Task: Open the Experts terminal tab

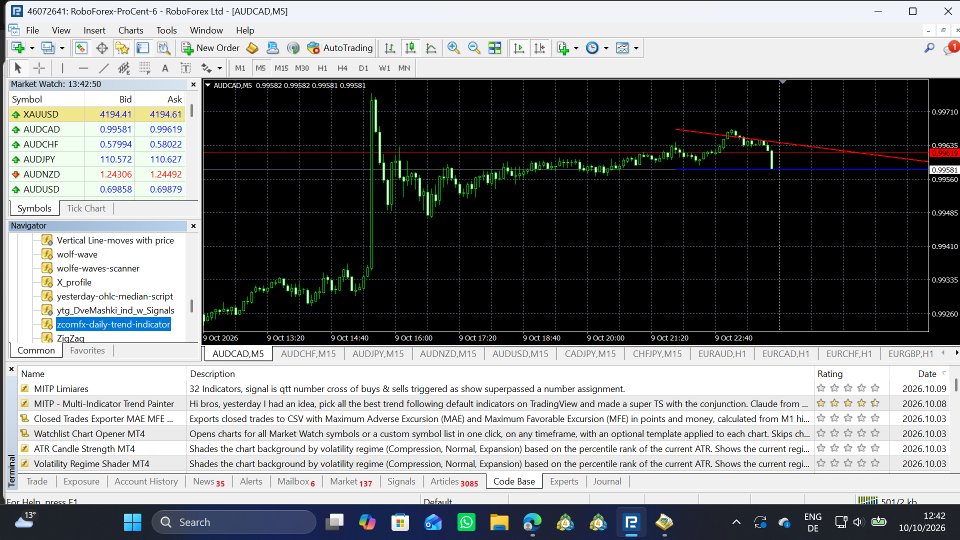Action: (564, 482)
